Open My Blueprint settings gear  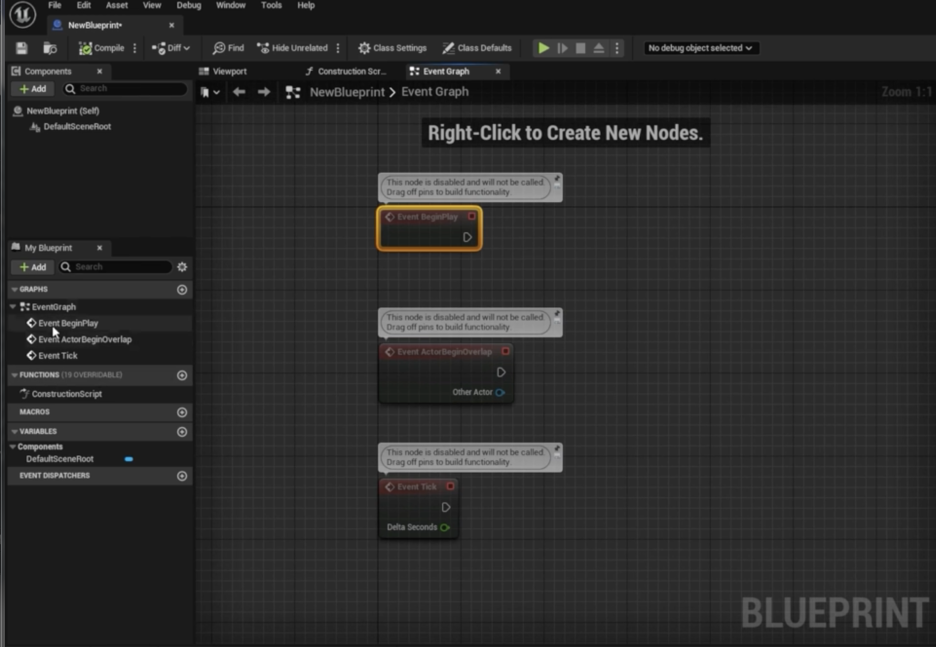[182, 267]
